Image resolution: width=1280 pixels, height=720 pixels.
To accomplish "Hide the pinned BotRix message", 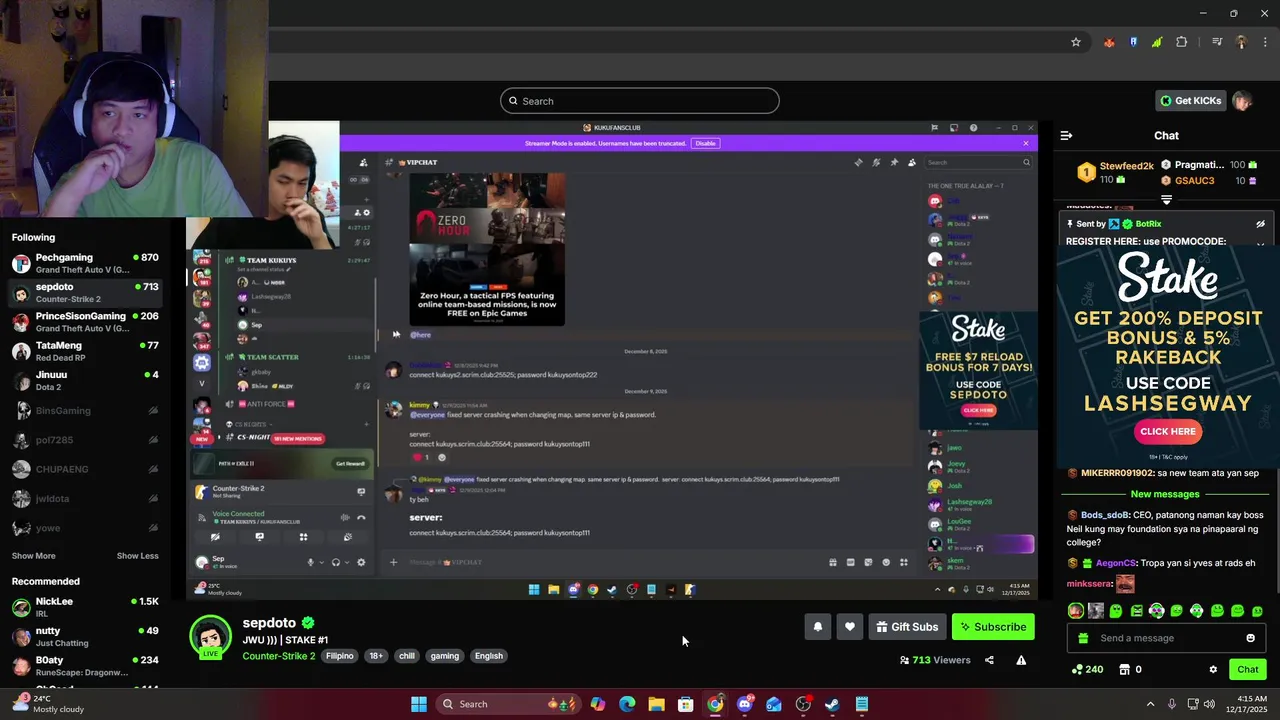I will [x=1260, y=224].
